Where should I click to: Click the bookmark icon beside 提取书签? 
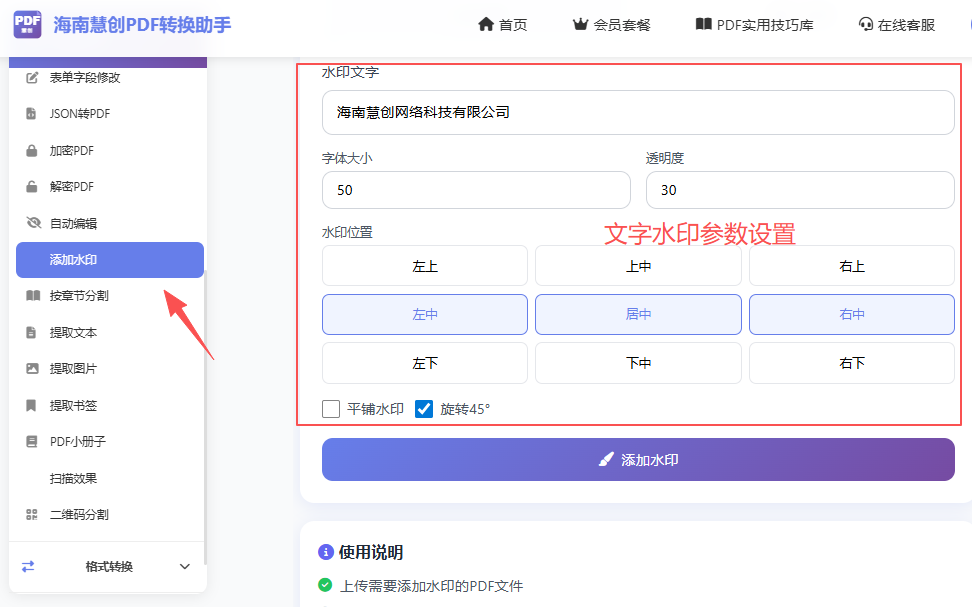(x=31, y=405)
